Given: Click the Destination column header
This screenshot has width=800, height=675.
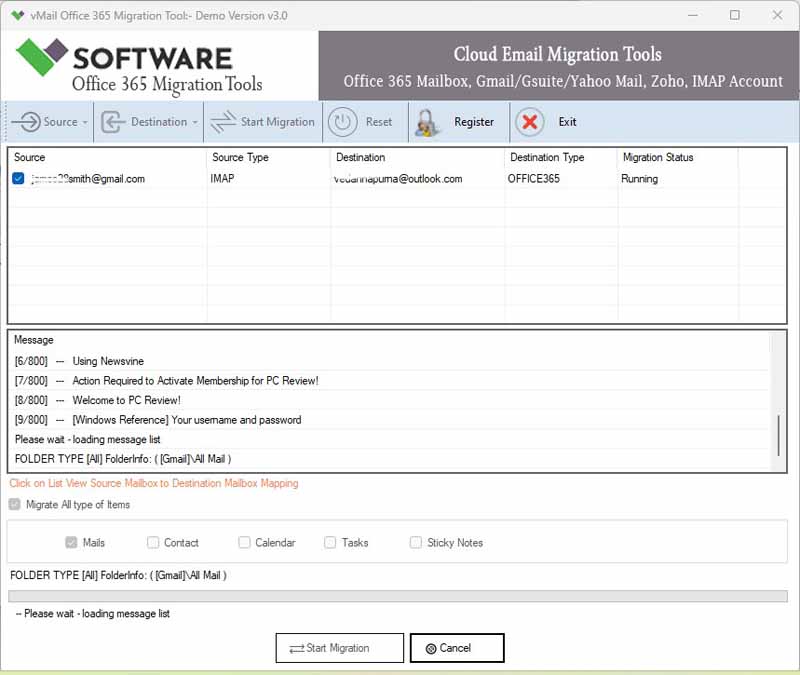Looking at the screenshot, I should (x=360, y=157).
